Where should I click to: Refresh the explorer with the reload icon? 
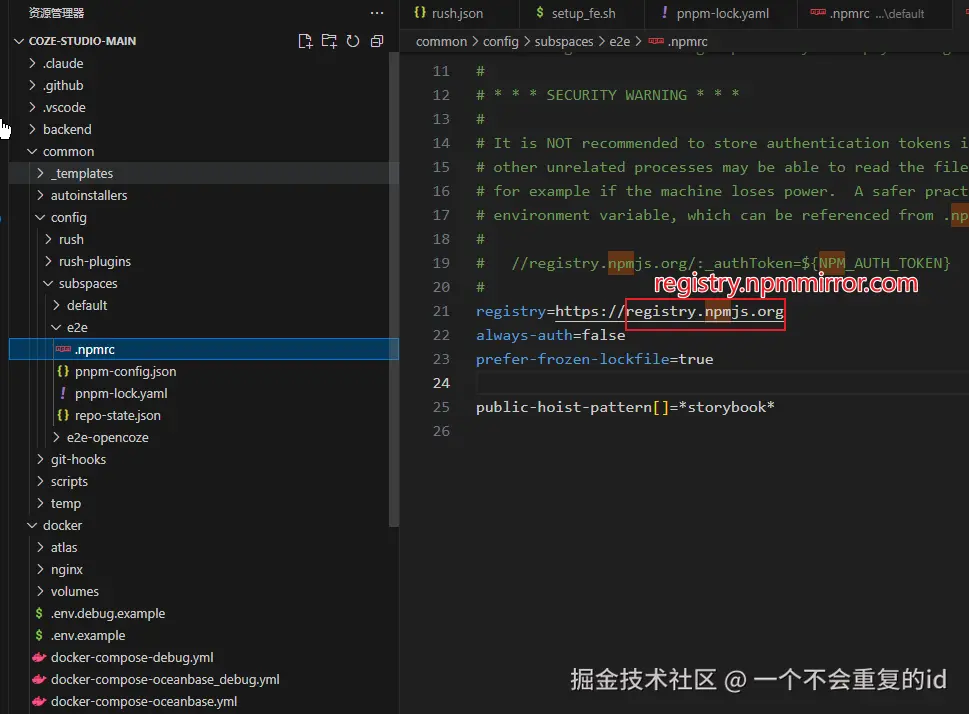pyautogui.click(x=353, y=41)
